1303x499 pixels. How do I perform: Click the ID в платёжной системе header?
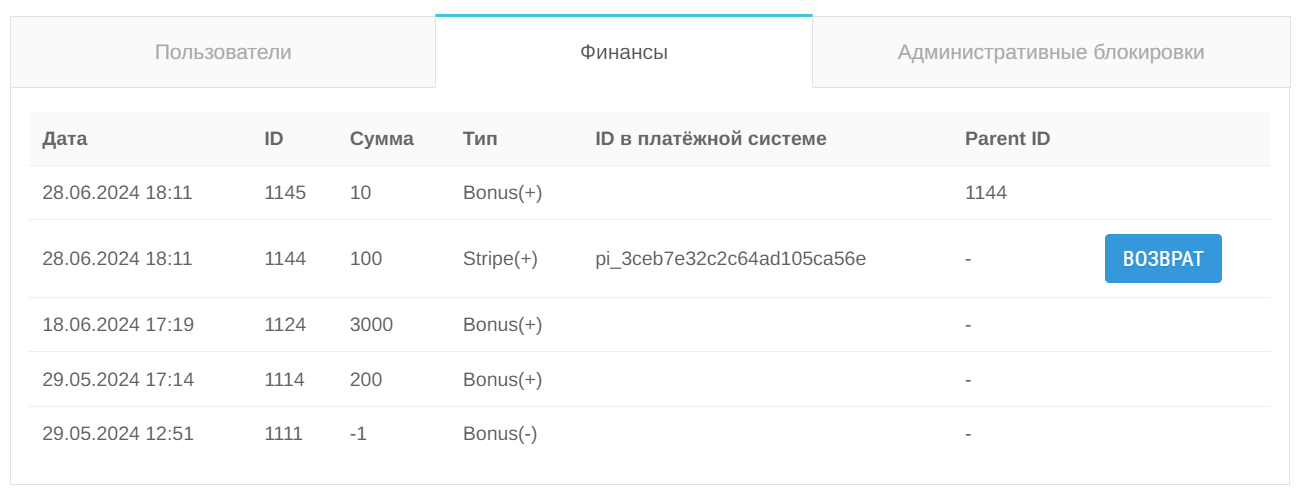tap(711, 139)
